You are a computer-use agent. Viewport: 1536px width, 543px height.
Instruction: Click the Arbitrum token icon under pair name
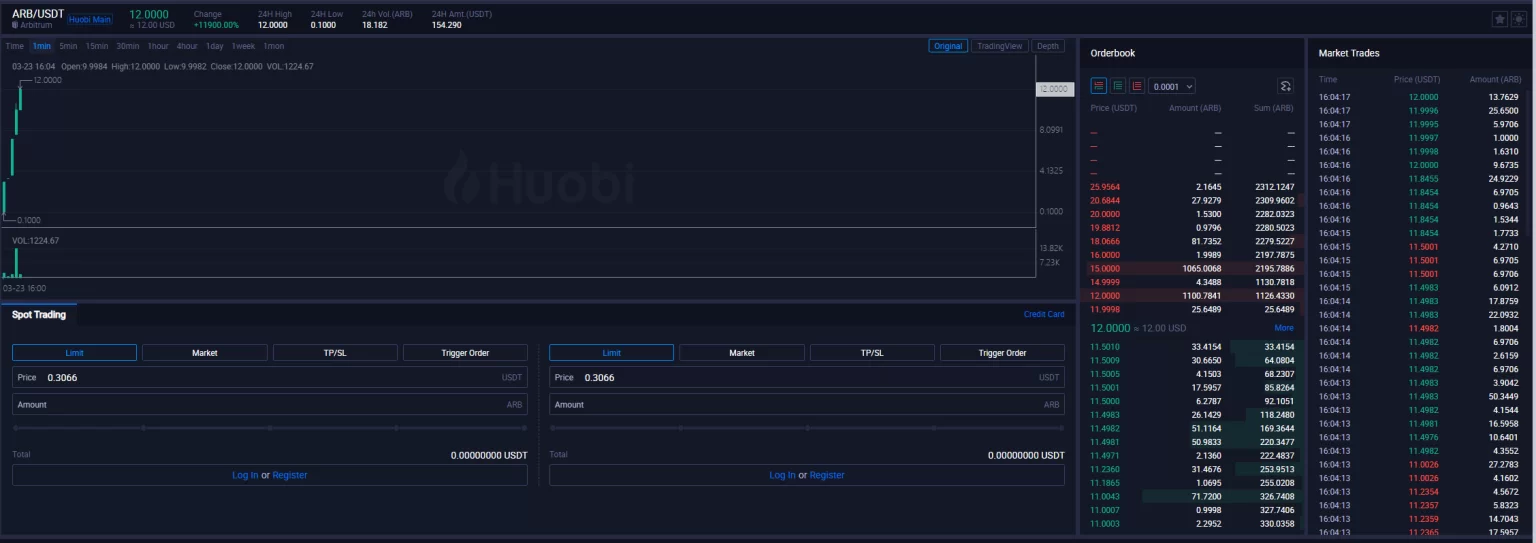[x=15, y=25]
